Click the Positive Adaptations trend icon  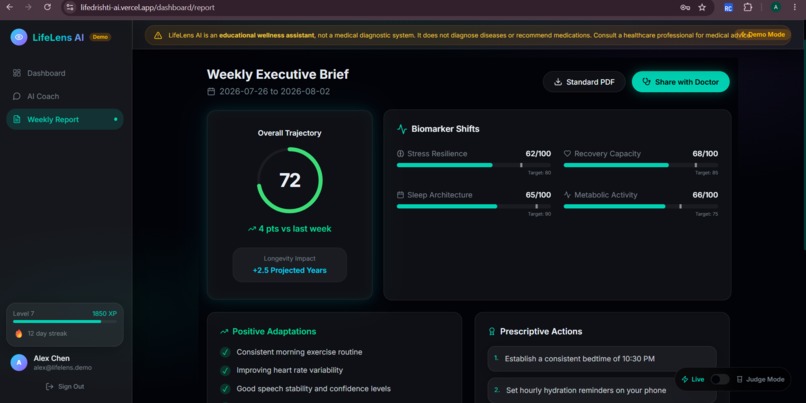224,332
